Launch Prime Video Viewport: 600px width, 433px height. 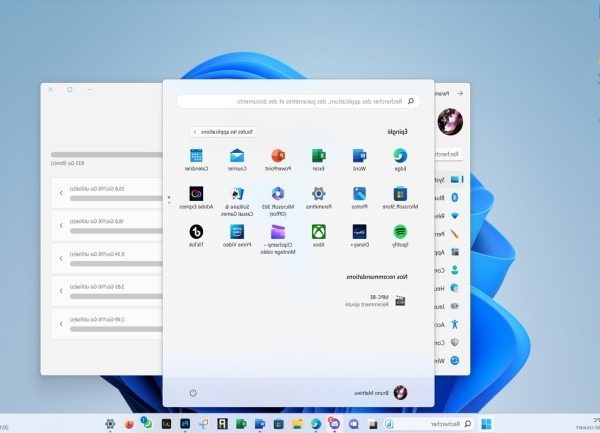(x=237, y=236)
